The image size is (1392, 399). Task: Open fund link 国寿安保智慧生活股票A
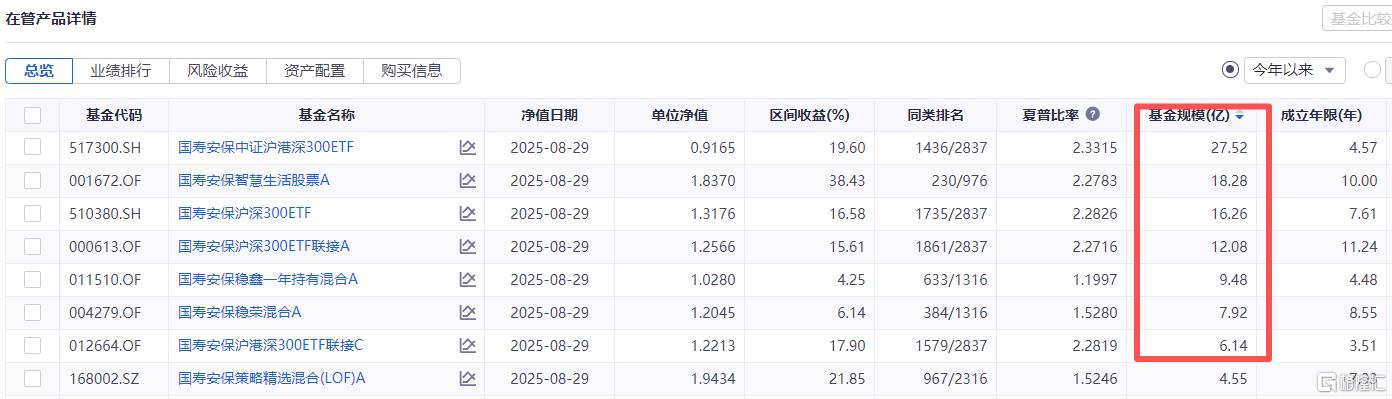[x=254, y=181]
